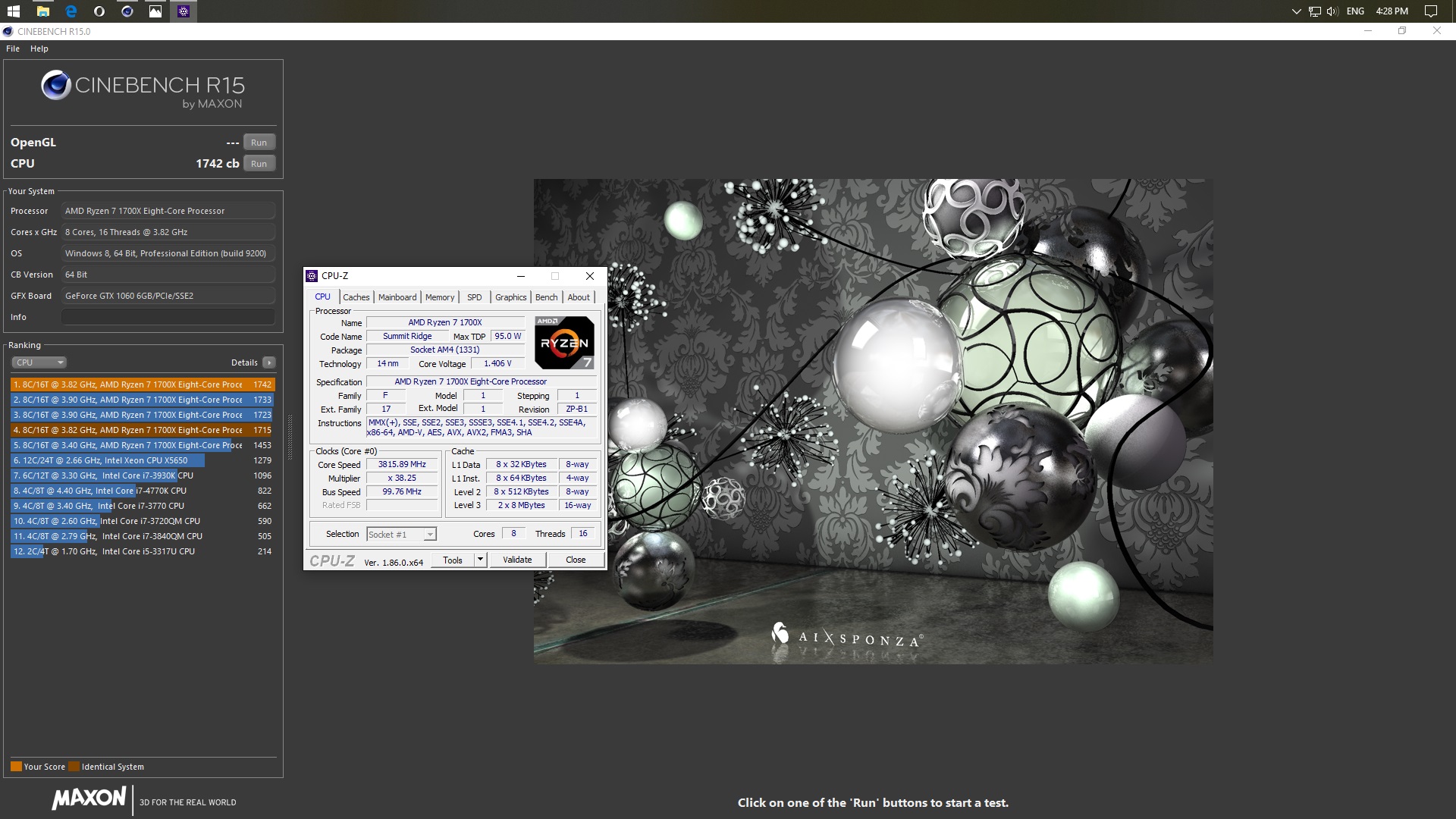Open the ENG input language indicator

1355,11
